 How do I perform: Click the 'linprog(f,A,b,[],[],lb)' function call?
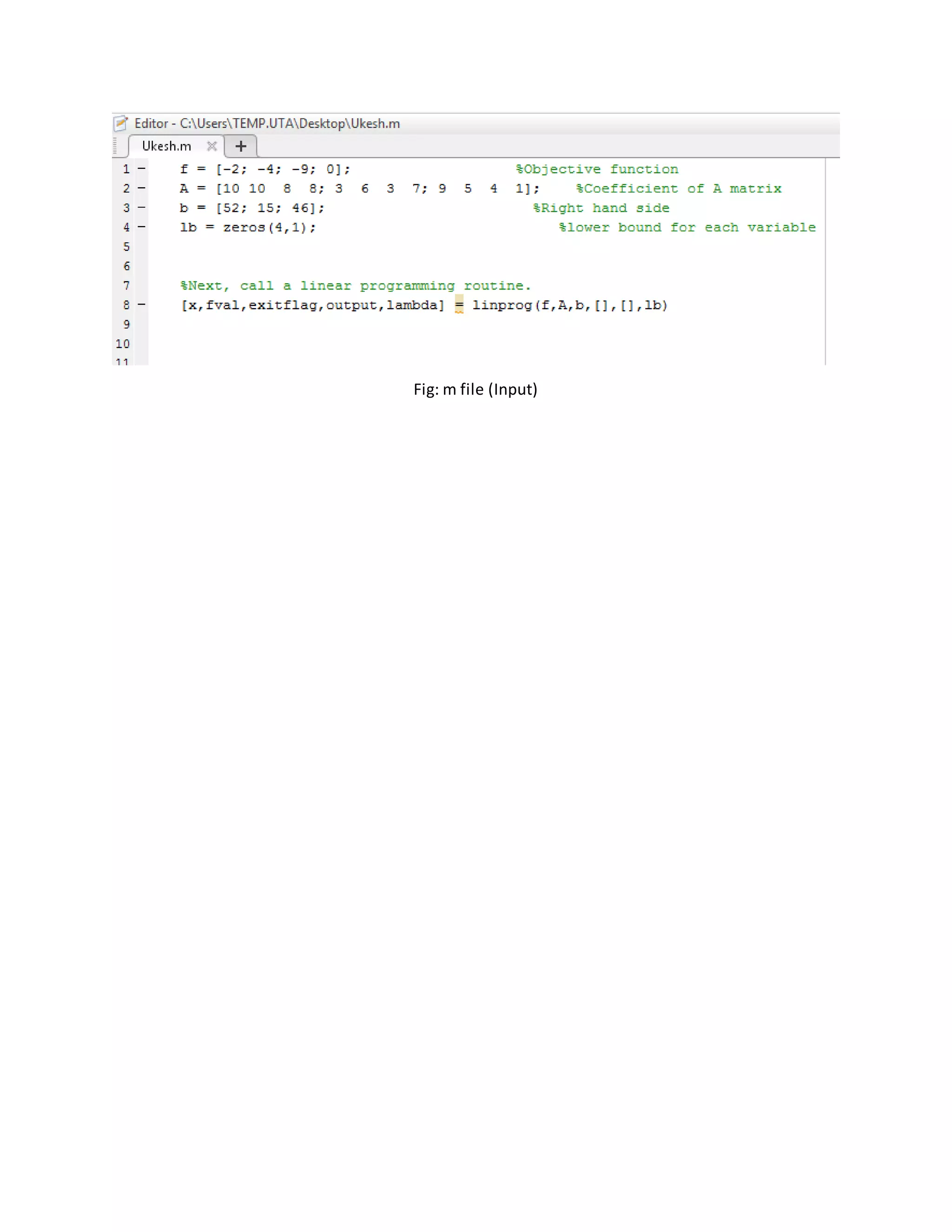[570, 305]
